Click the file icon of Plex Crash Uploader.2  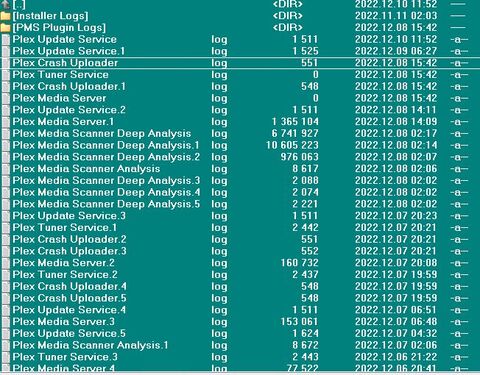(x=6, y=239)
